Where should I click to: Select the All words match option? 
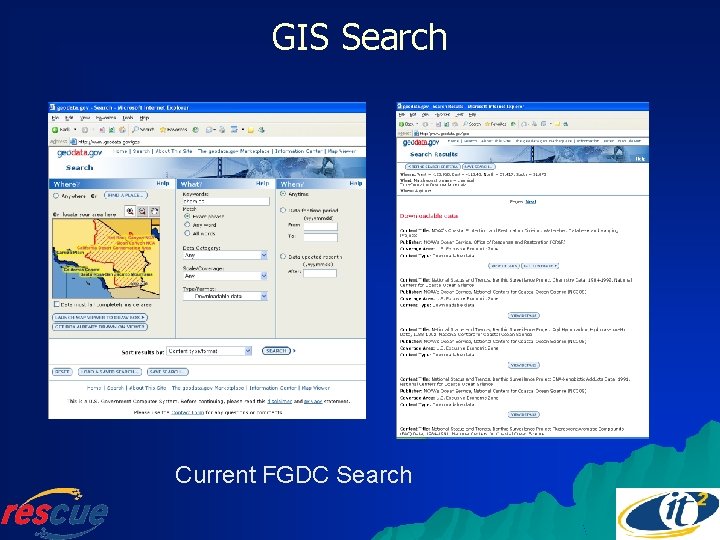point(187,233)
